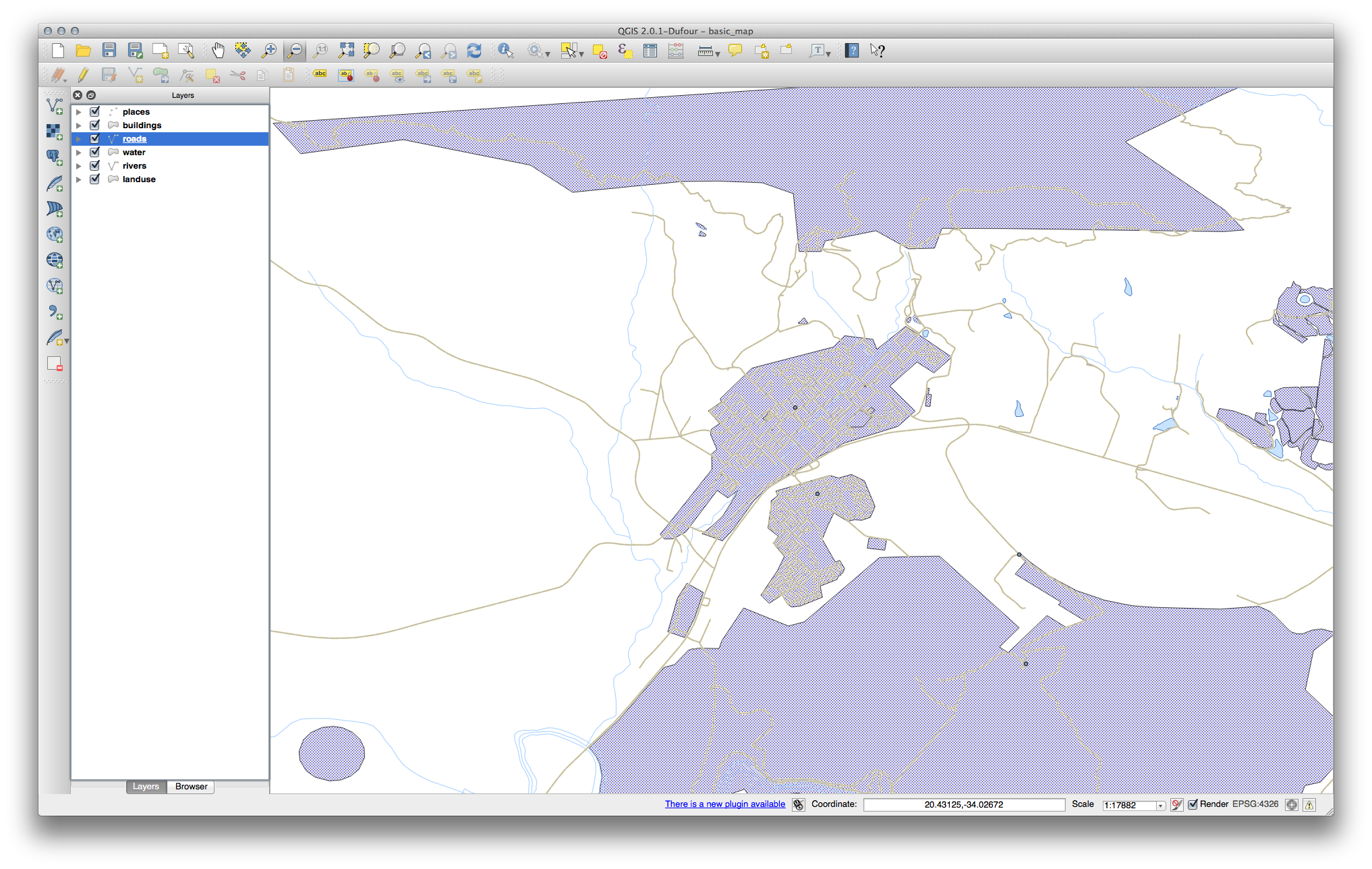Viewport: 1372px width, 869px height.
Task: Click the Zoom Out tool
Action: click(x=296, y=49)
